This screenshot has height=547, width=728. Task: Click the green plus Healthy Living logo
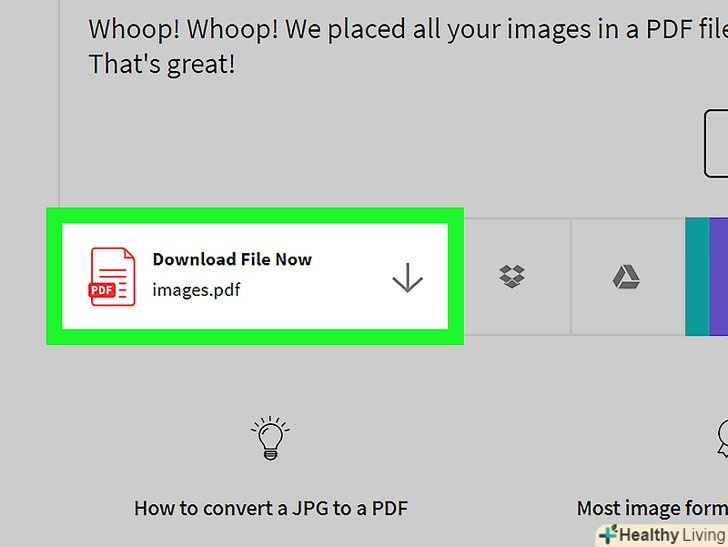pos(608,534)
